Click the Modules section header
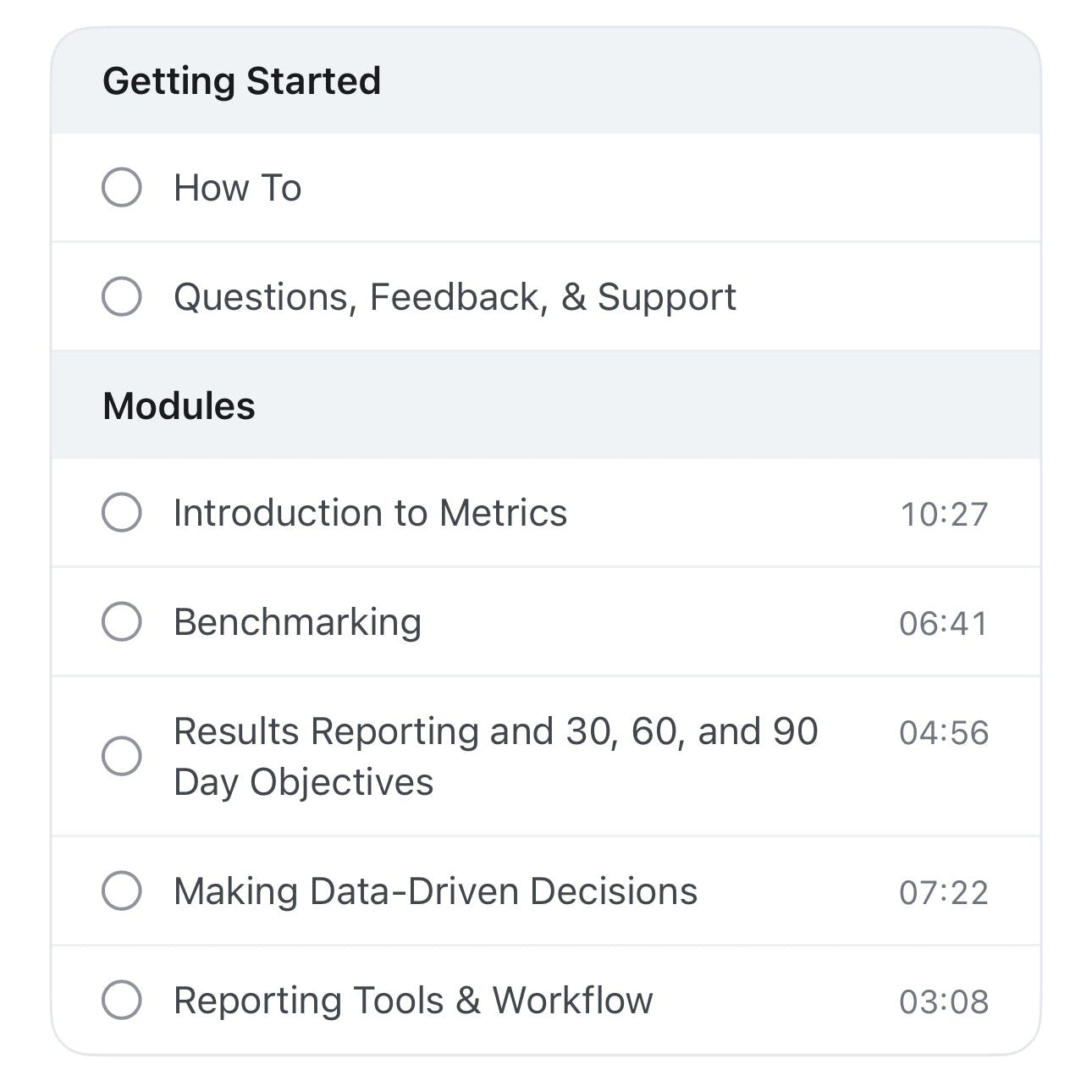1092x1092 pixels. click(179, 405)
